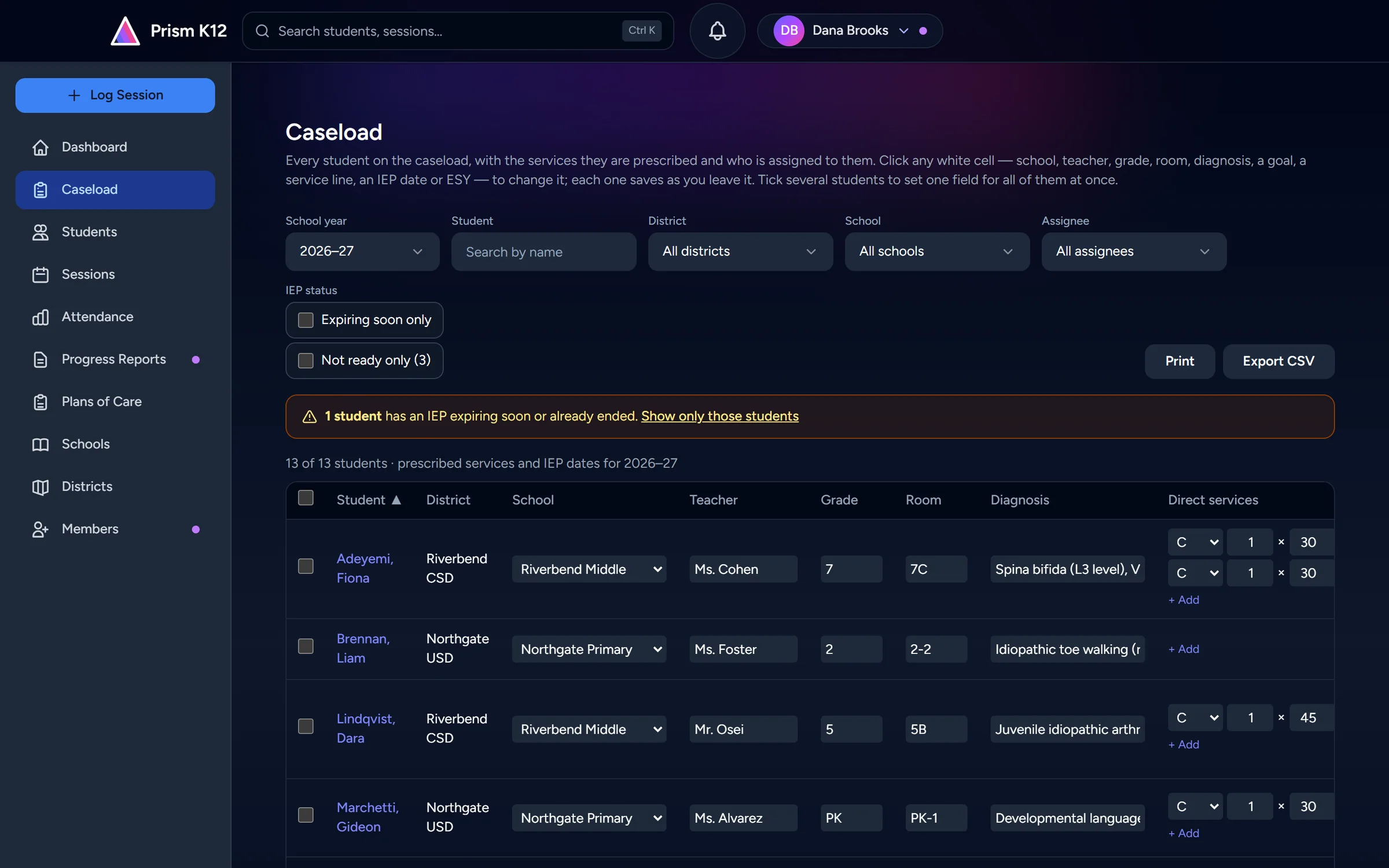Click the Schools book icon
This screenshot has height=868, width=1389.
coord(41,444)
